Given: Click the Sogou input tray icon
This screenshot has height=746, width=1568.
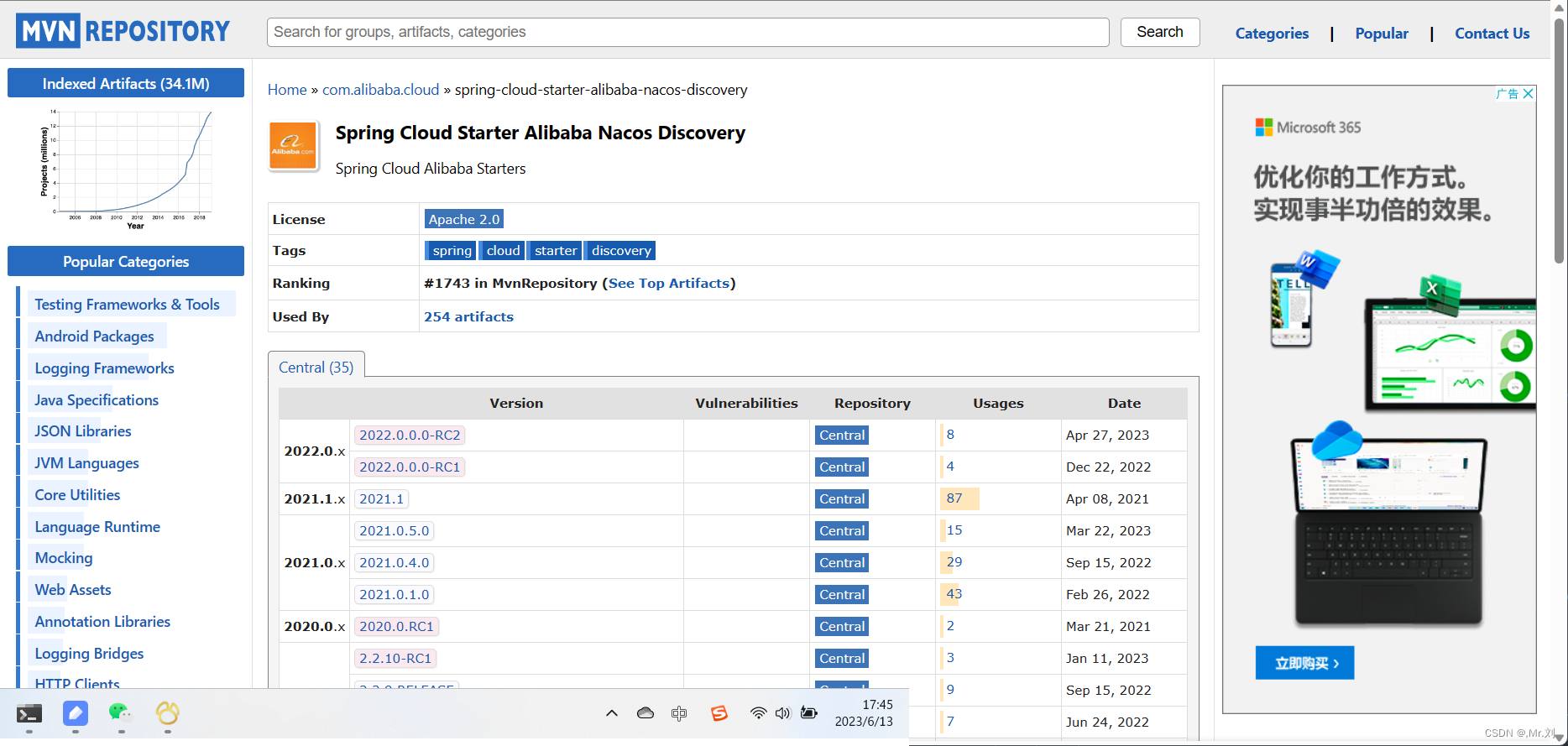Looking at the screenshot, I should (x=719, y=713).
